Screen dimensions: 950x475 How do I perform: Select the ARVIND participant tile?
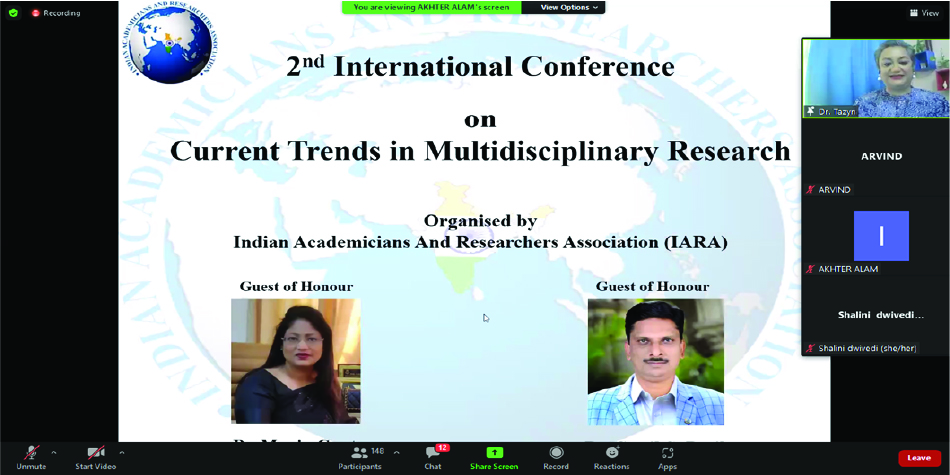coord(875,157)
